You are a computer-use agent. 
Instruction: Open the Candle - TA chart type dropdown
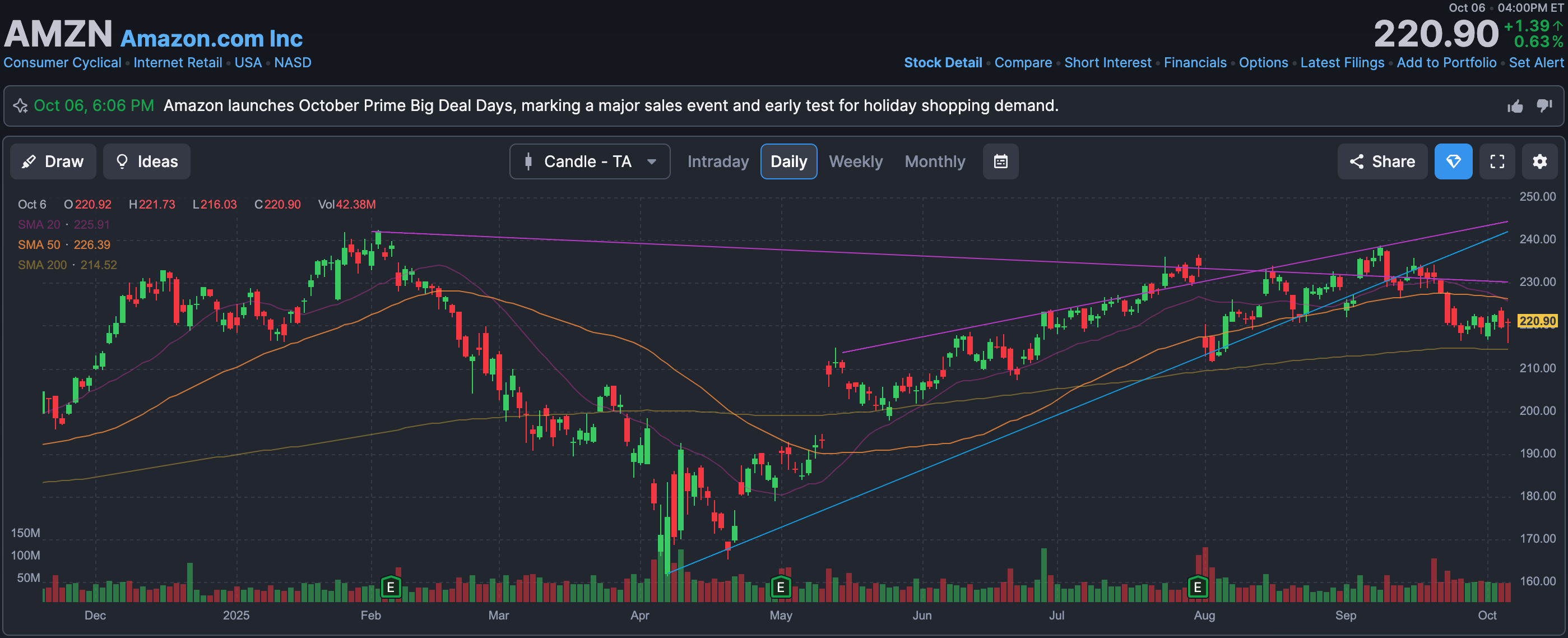coord(589,161)
